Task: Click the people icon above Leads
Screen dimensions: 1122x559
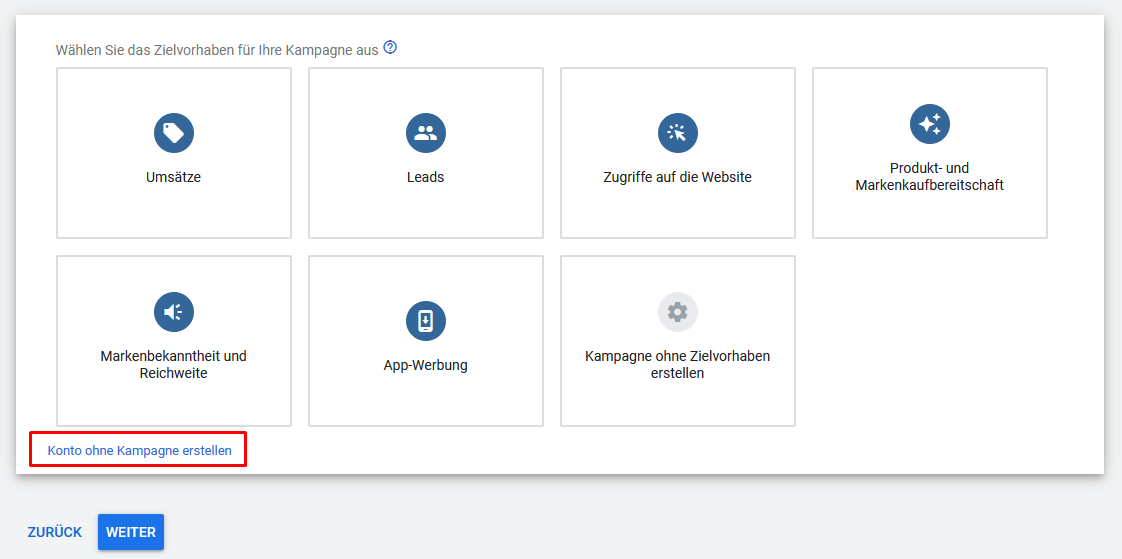Action: click(426, 132)
